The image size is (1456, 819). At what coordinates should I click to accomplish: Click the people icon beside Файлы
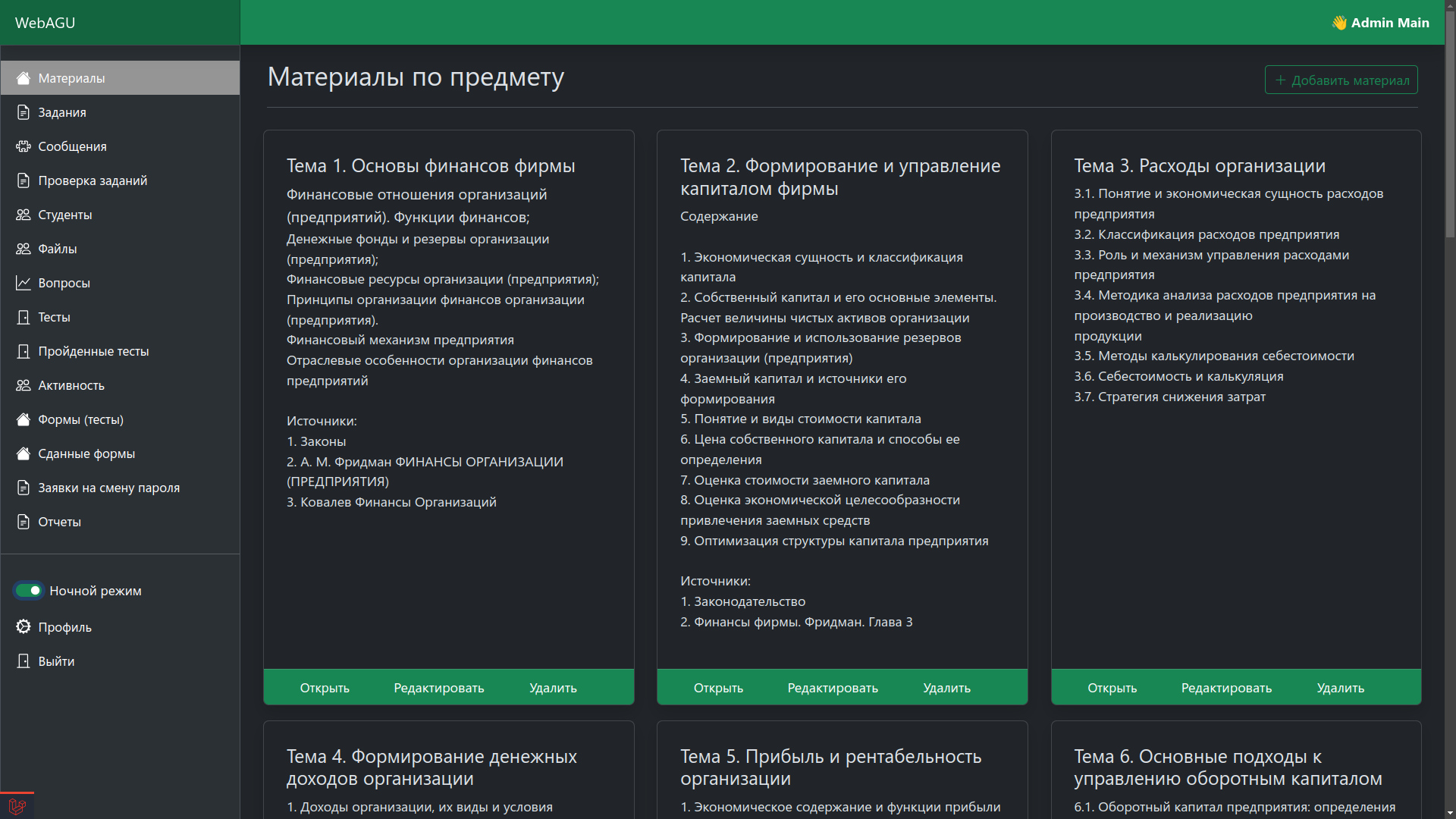point(24,249)
